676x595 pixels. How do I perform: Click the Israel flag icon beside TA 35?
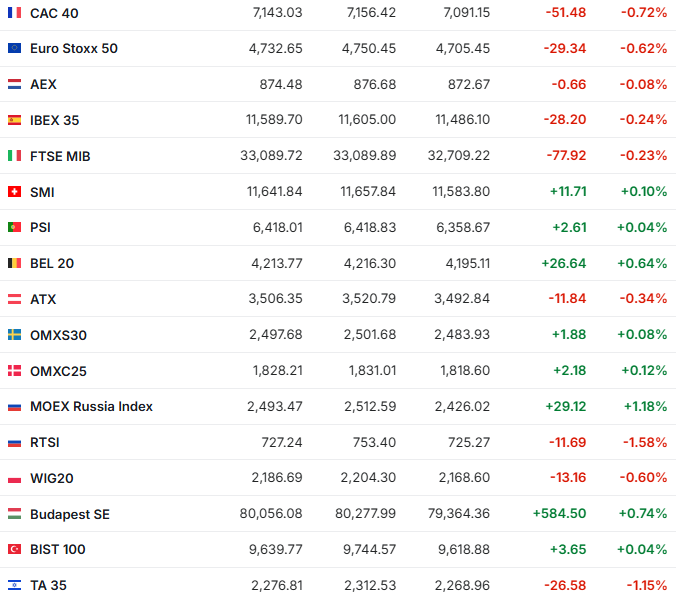tap(14, 585)
